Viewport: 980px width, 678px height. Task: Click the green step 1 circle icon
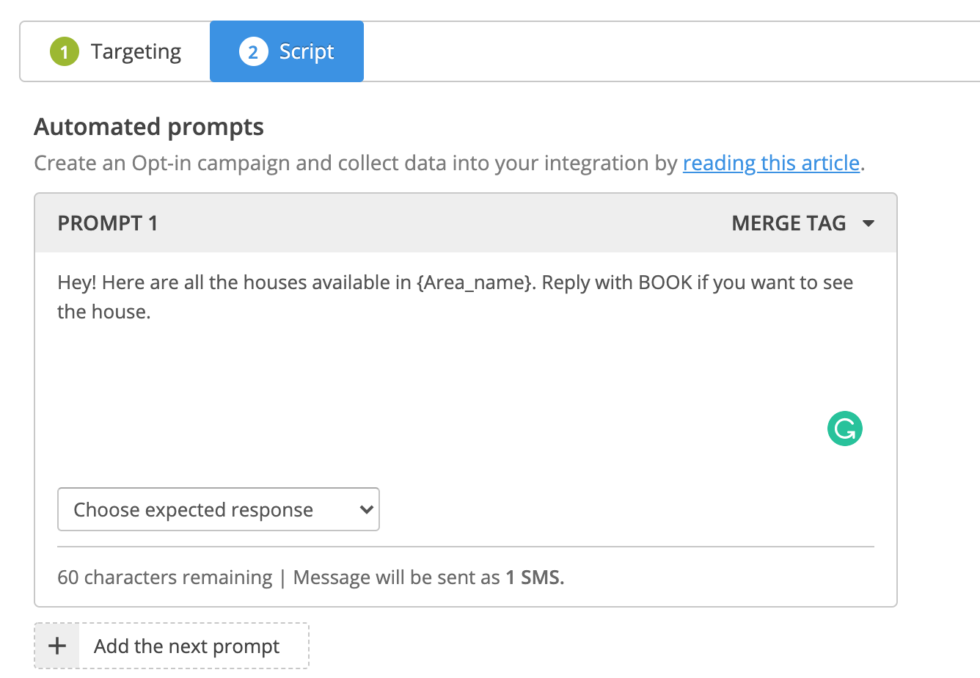pos(63,51)
